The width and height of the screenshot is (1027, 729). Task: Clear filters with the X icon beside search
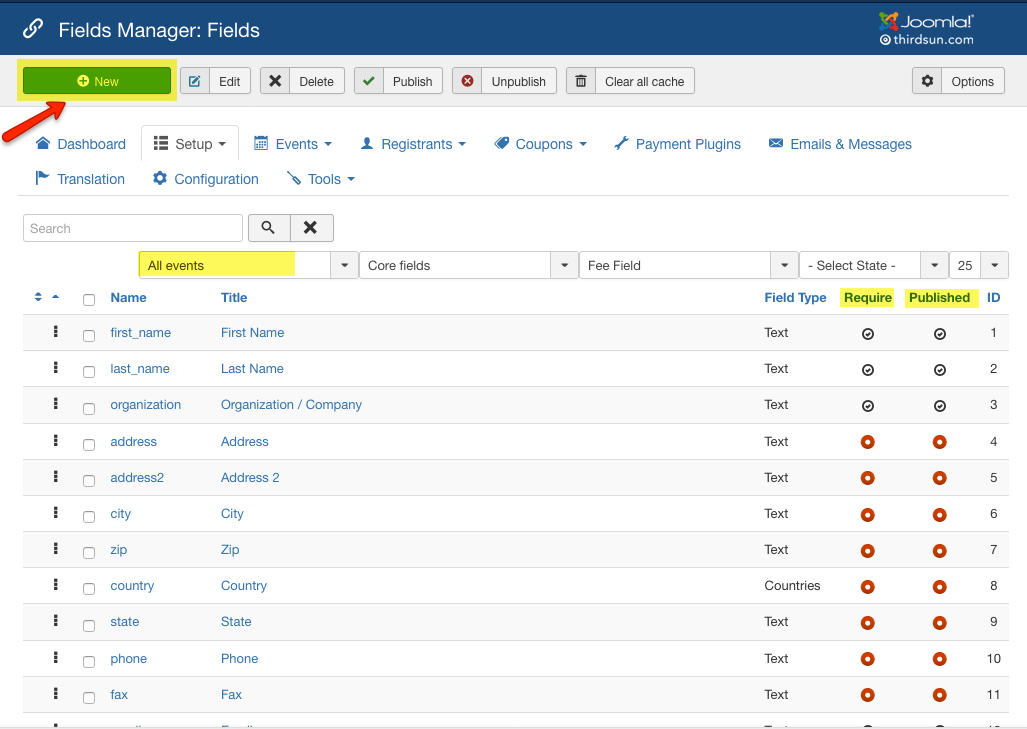coord(310,228)
